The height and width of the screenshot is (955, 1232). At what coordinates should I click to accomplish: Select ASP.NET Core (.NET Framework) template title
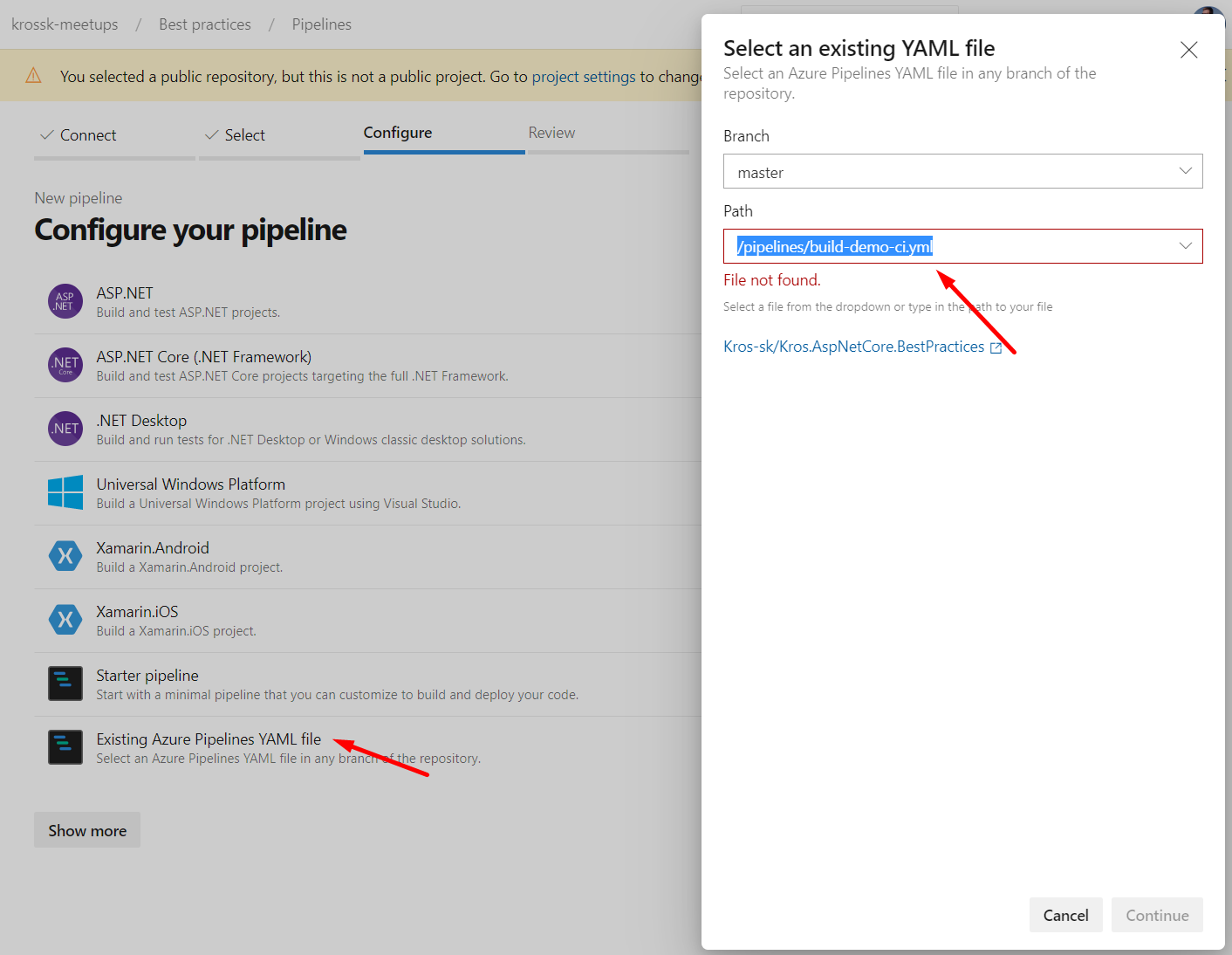203,356
